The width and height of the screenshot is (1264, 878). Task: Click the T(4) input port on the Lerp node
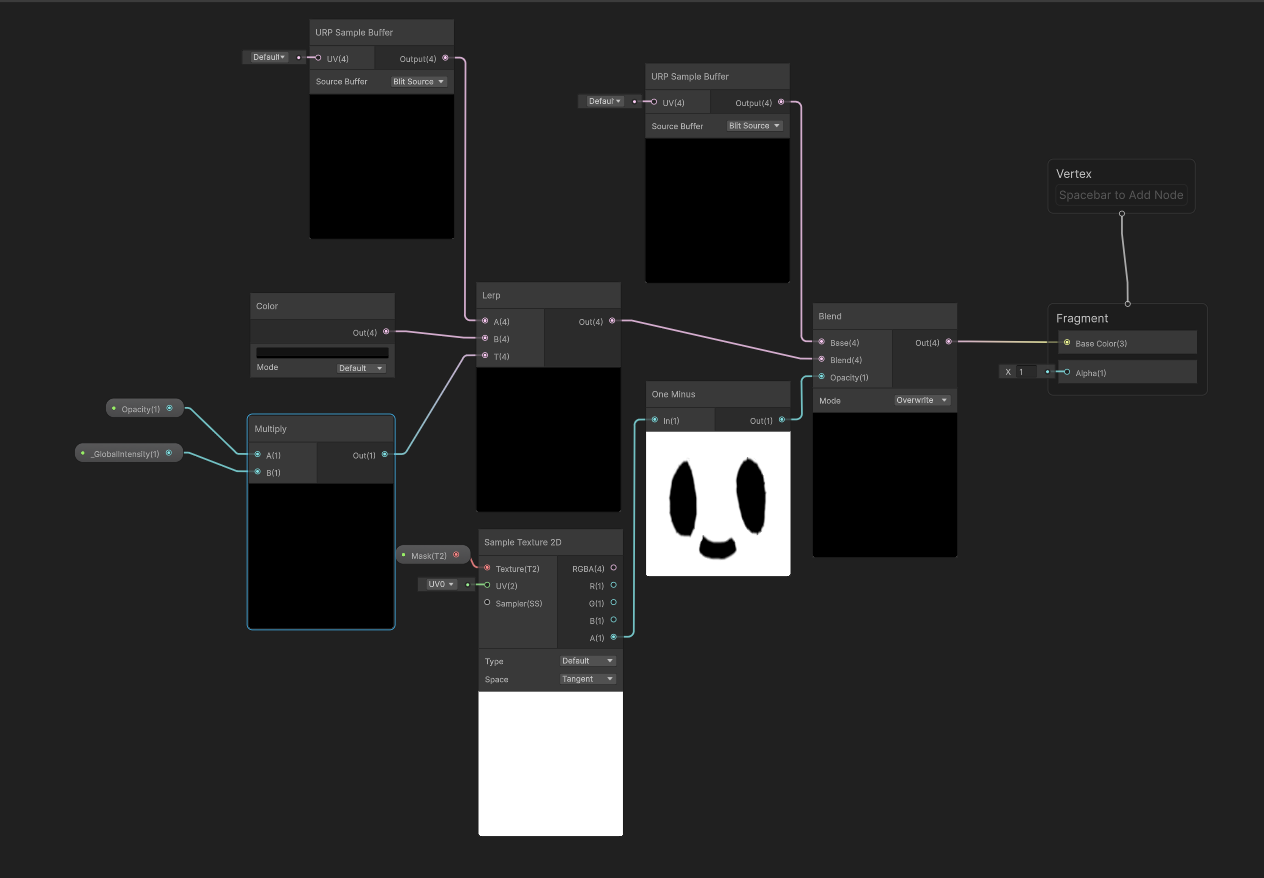point(483,356)
